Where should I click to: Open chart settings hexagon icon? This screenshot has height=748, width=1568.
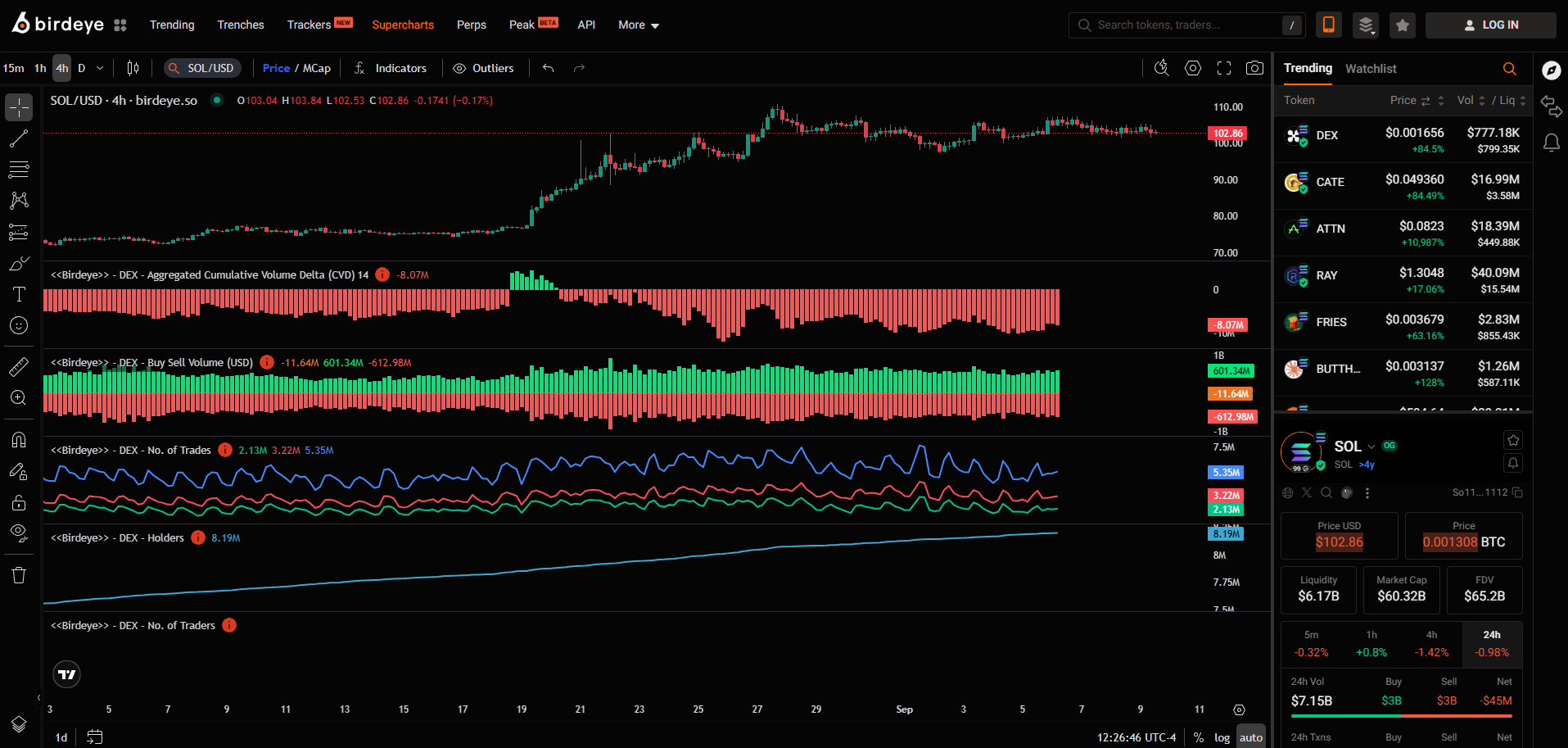[x=1193, y=68]
